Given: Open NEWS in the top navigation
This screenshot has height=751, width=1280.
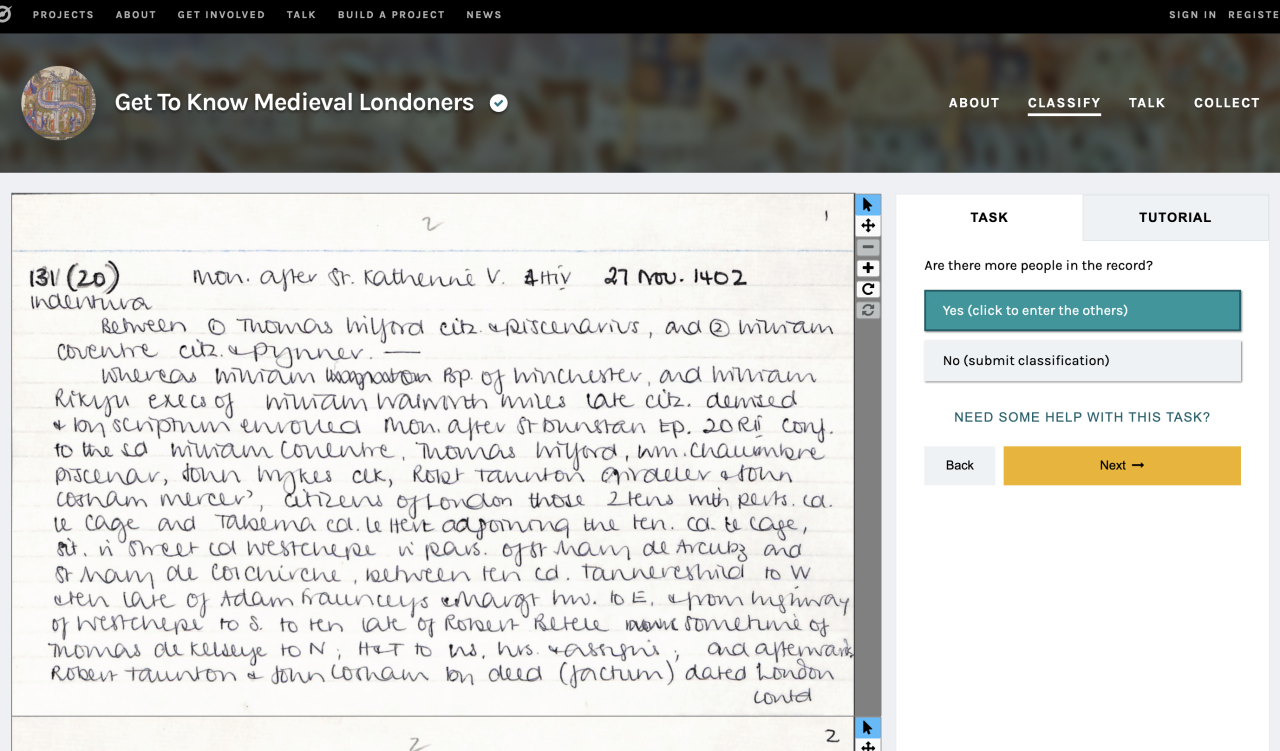Looking at the screenshot, I should (x=484, y=15).
